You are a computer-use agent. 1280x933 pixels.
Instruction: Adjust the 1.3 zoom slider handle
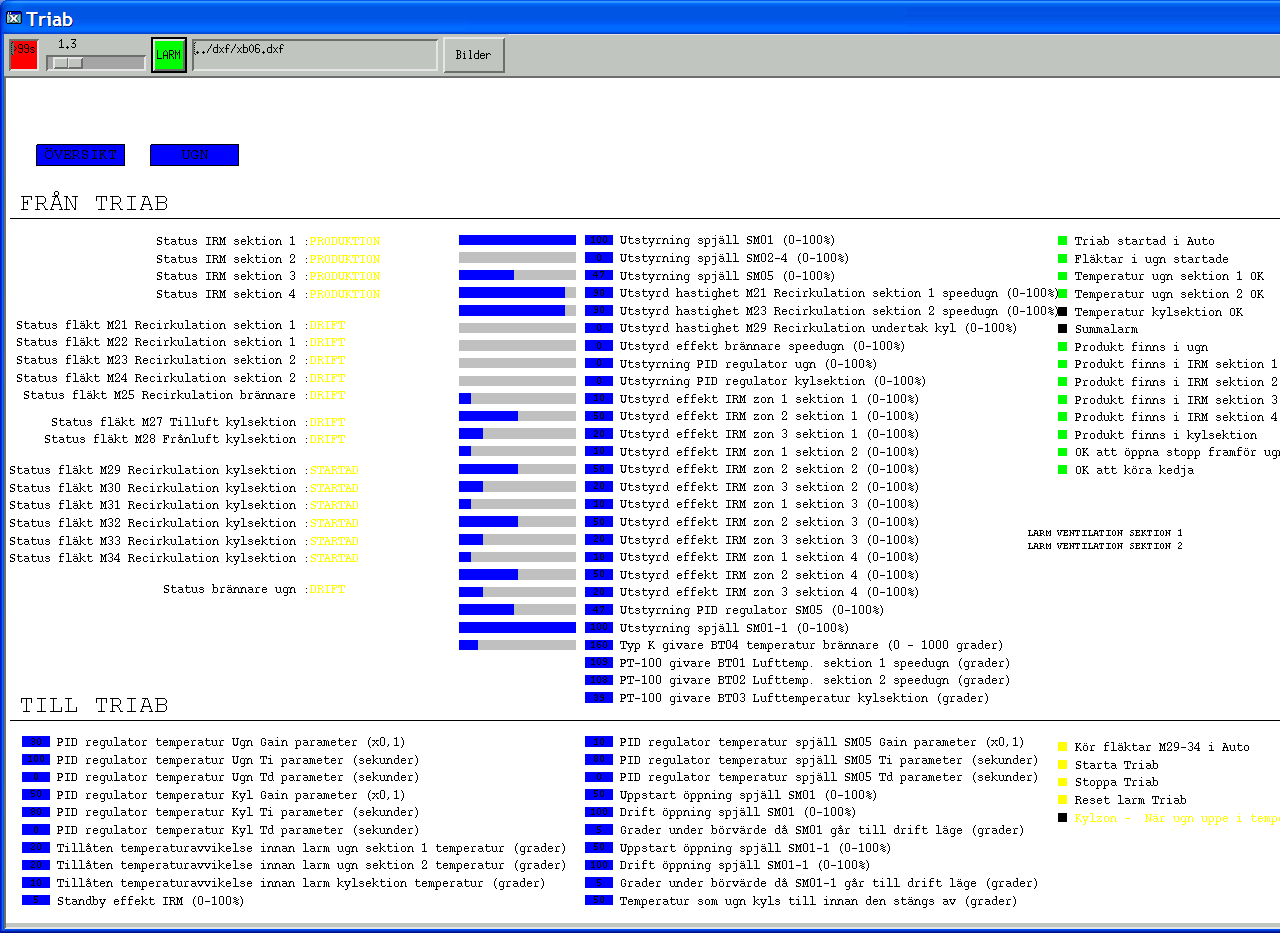click(x=68, y=63)
